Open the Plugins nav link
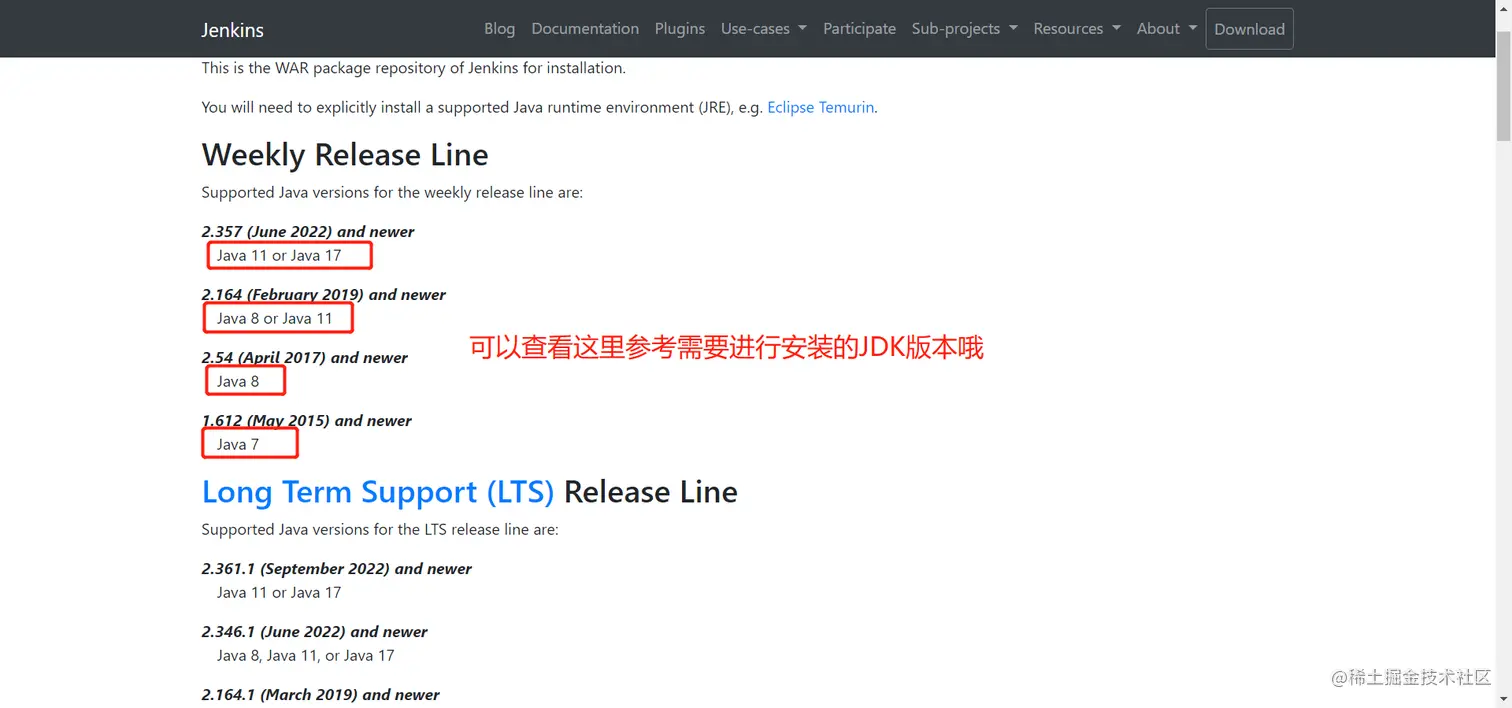 click(x=680, y=29)
